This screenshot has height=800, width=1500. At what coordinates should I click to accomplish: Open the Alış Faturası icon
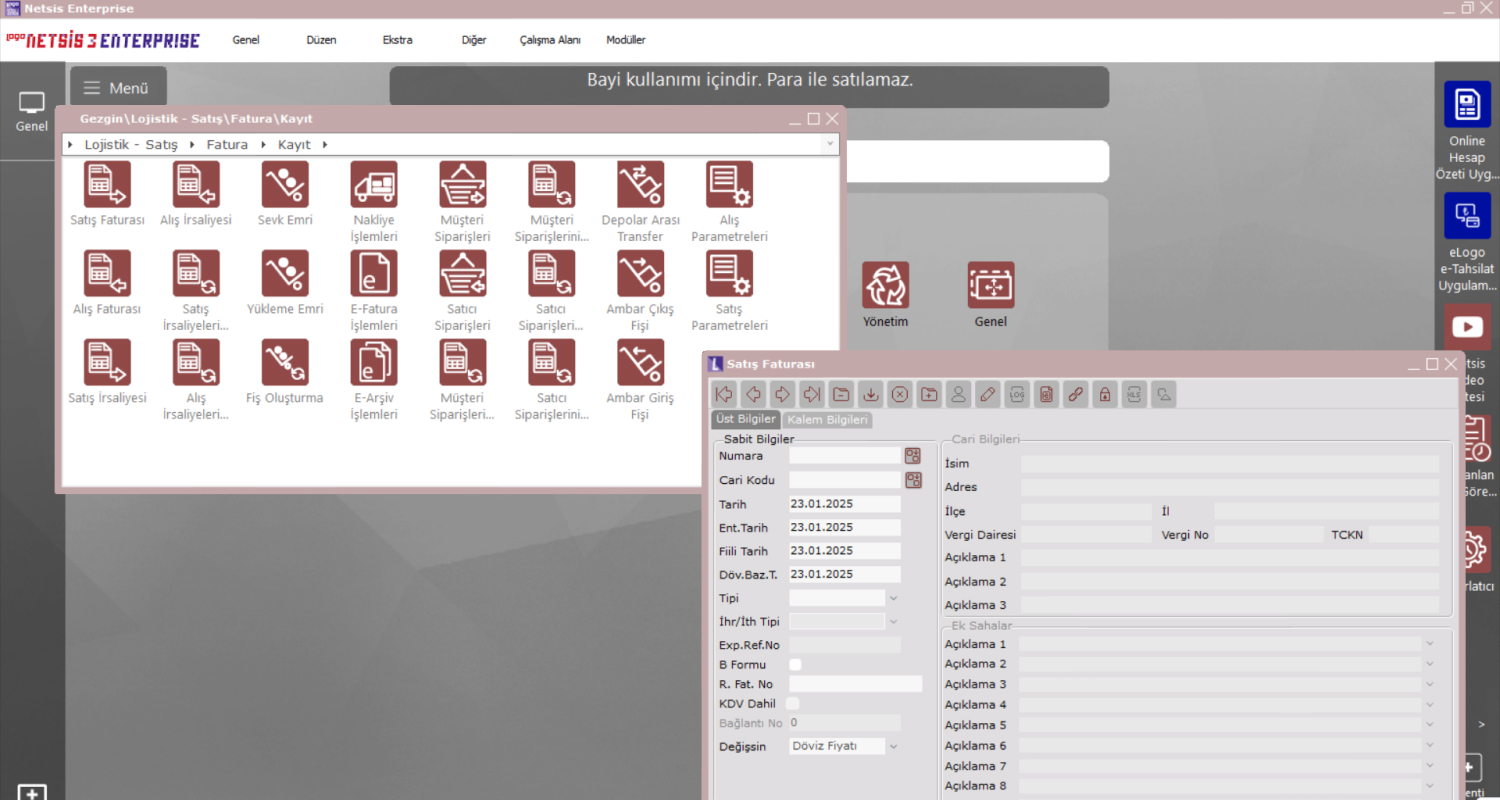107,273
